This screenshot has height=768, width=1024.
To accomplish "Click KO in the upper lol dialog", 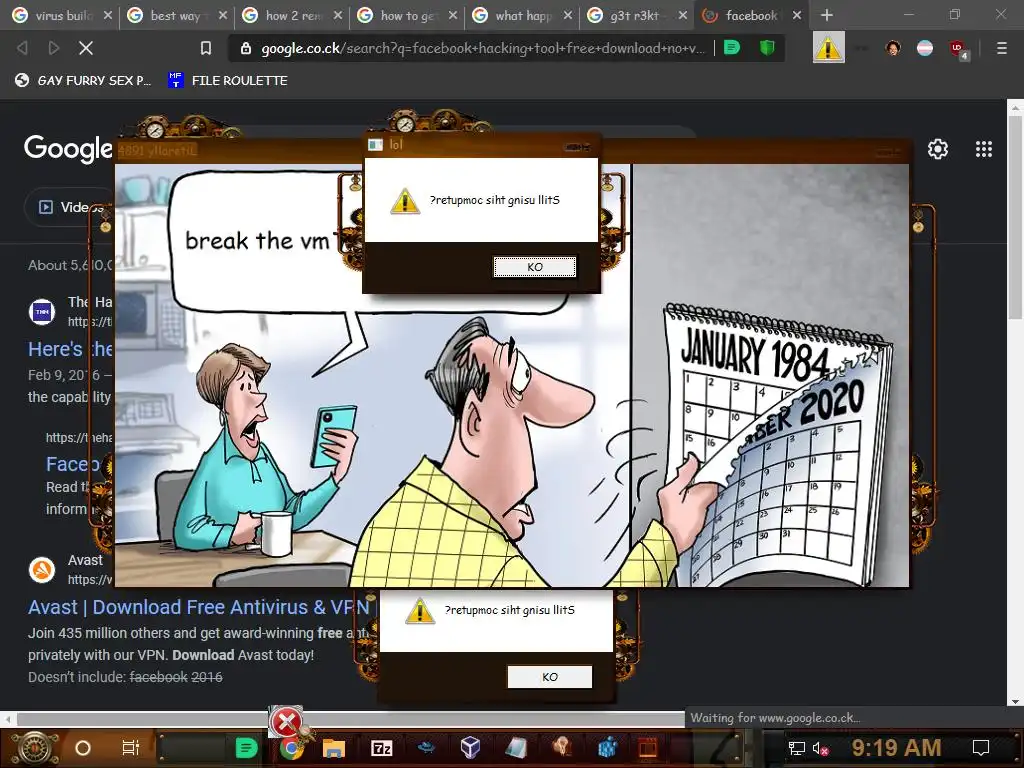I will point(535,266).
